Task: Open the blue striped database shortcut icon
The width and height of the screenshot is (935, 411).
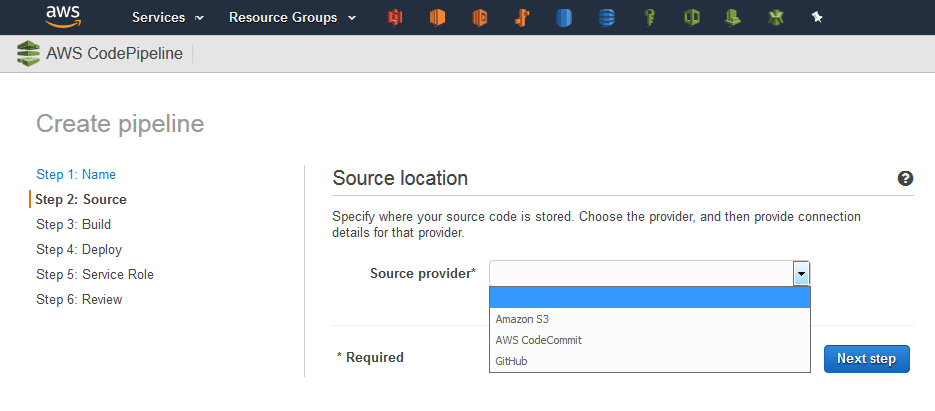Action: click(606, 18)
